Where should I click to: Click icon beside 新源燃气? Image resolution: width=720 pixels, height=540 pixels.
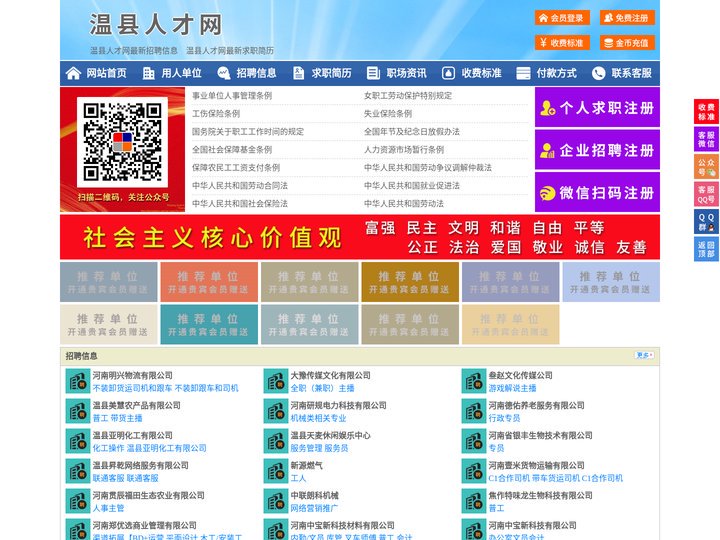pyautogui.click(x=276, y=471)
